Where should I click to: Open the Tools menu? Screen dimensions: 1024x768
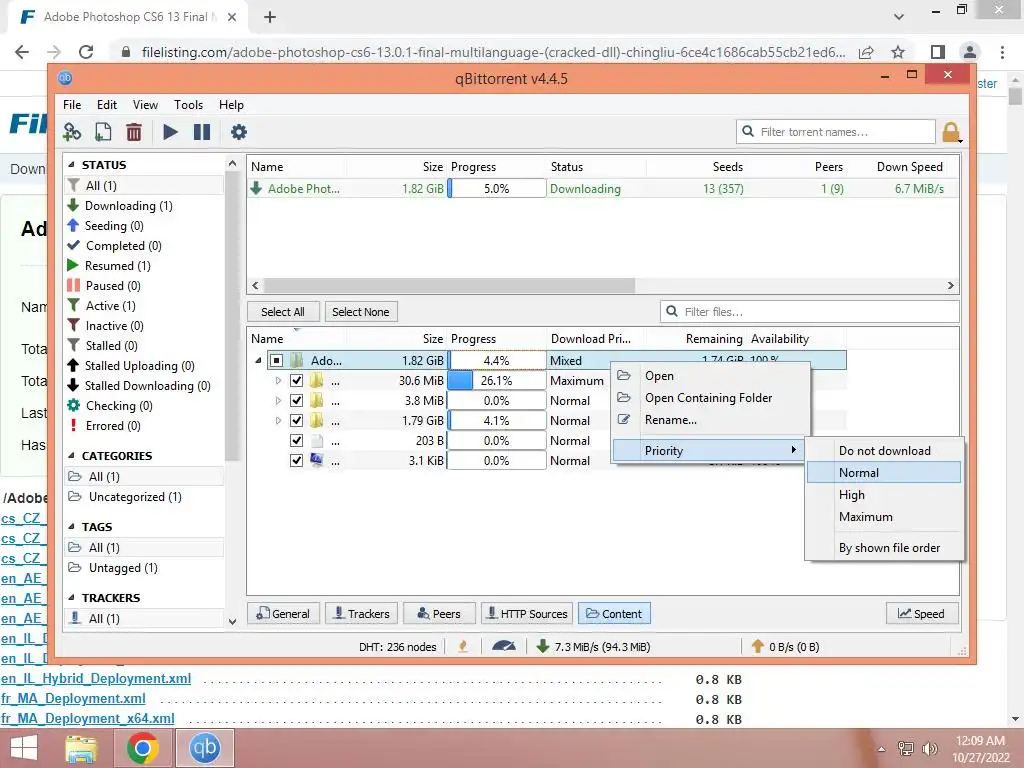tap(188, 104)
